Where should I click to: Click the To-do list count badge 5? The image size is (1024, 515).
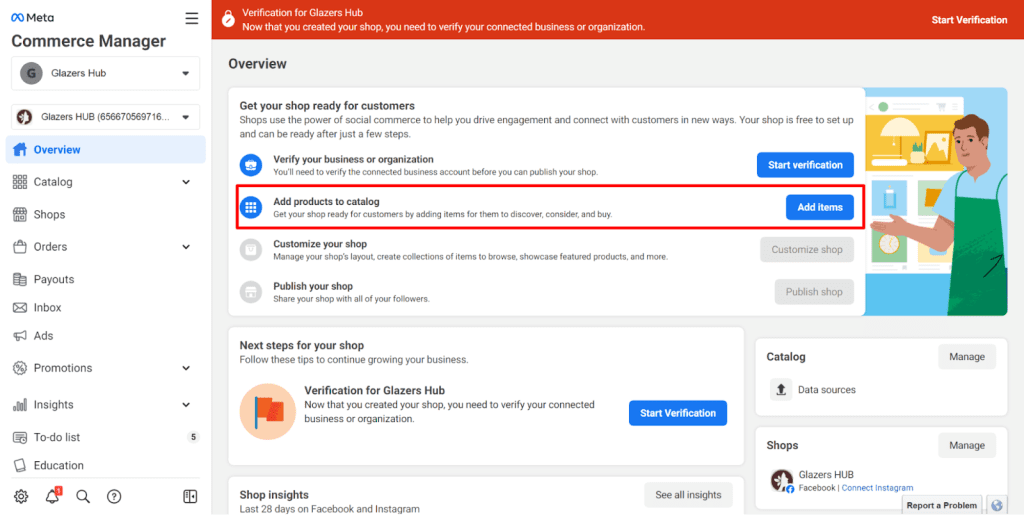[x=193, y=437]
